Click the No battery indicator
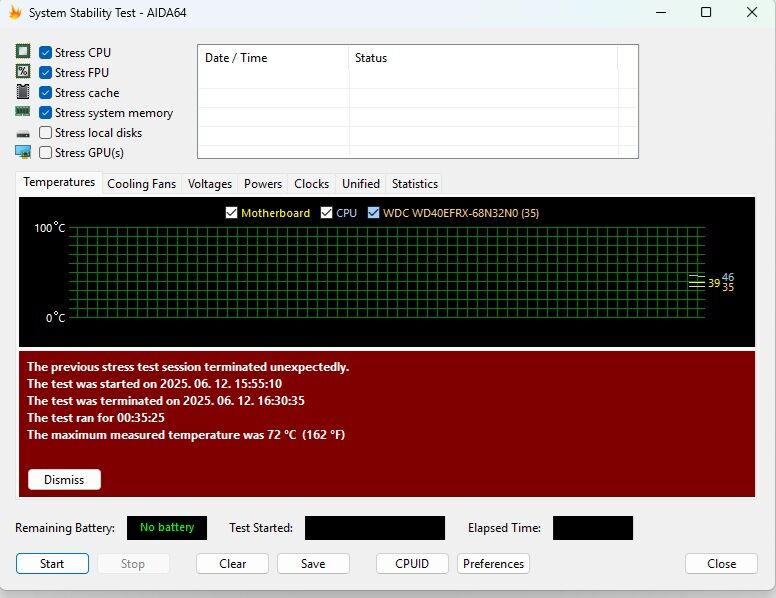This screenshot has width=776, height=598. [167, 528]
